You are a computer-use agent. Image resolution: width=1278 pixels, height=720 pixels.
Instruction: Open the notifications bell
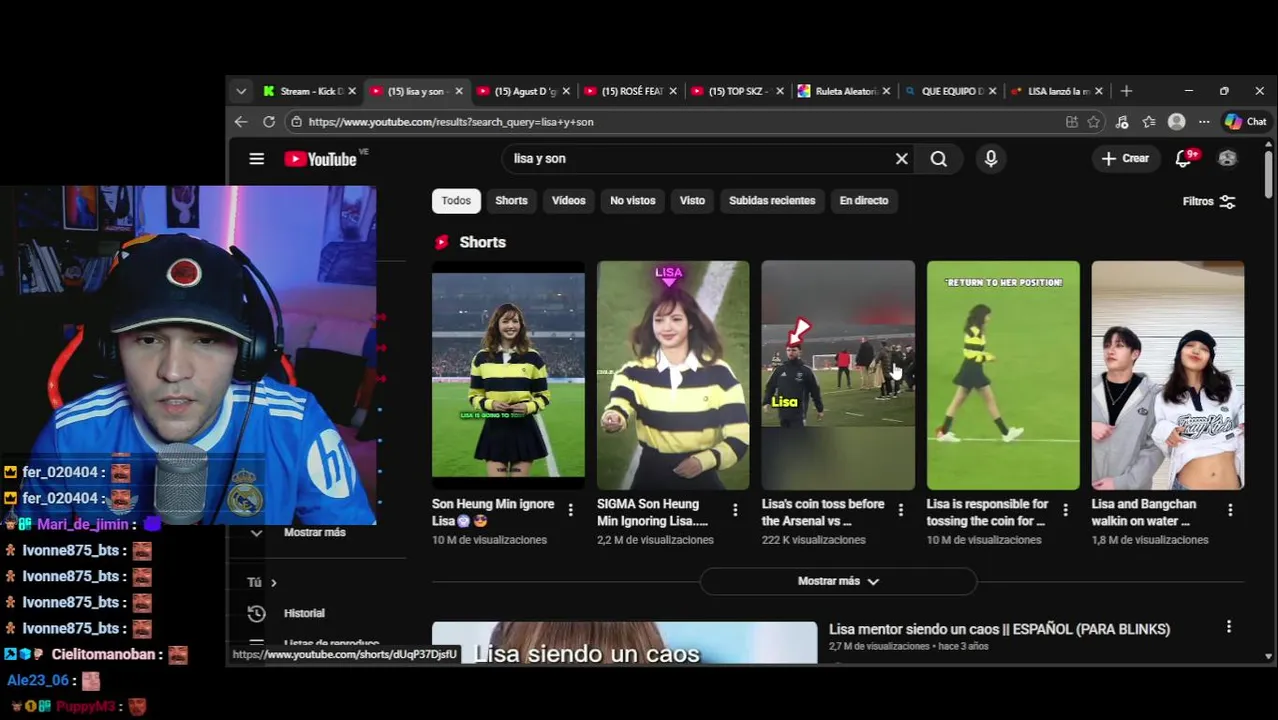(1185, 158)
